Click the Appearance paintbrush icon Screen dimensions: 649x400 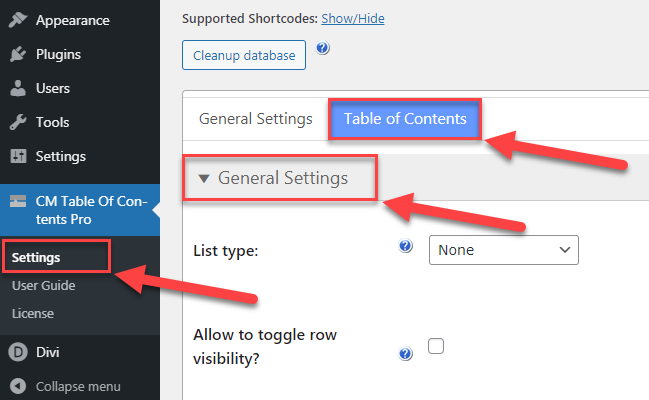tap(17, 20)
